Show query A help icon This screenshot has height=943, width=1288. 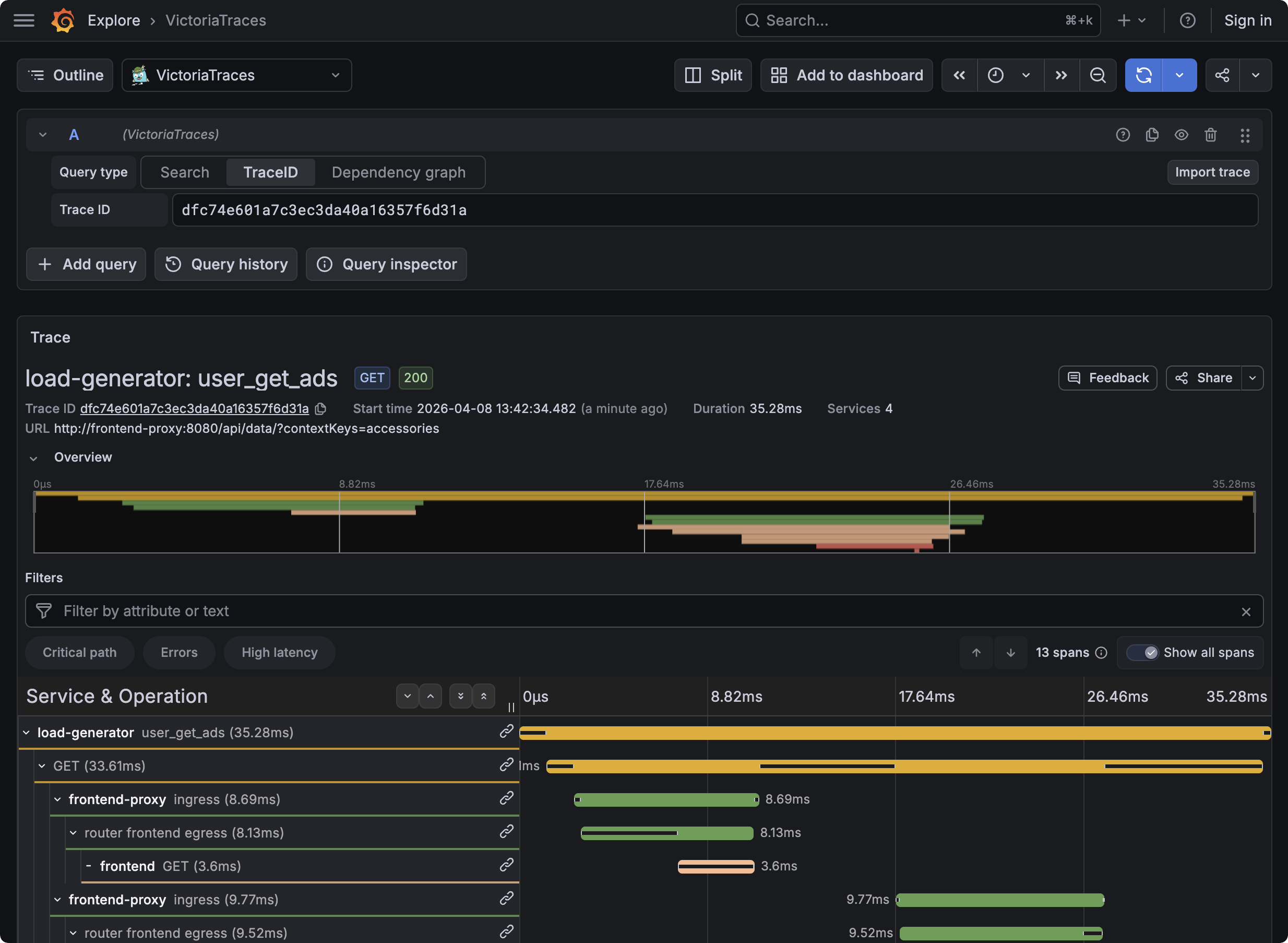click(x=1123, y=135)
